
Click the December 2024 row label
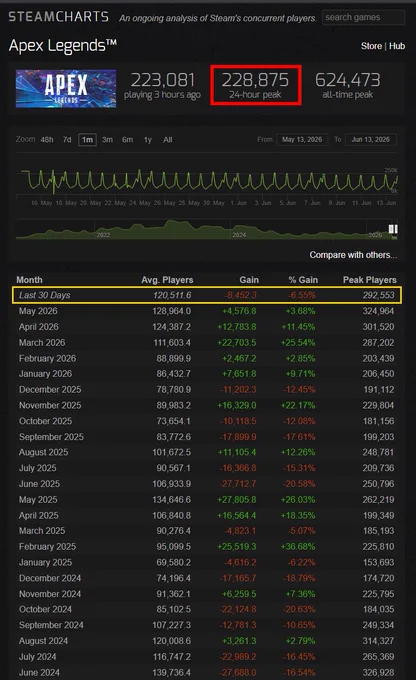(x=50, y=578)
